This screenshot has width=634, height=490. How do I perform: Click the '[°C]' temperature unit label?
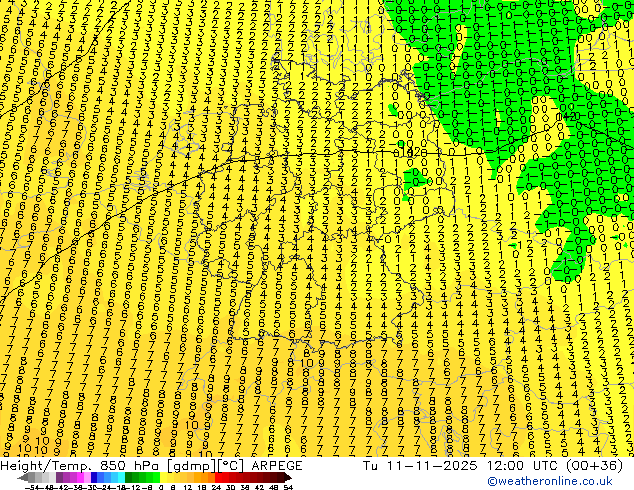(x=232, y=466)
